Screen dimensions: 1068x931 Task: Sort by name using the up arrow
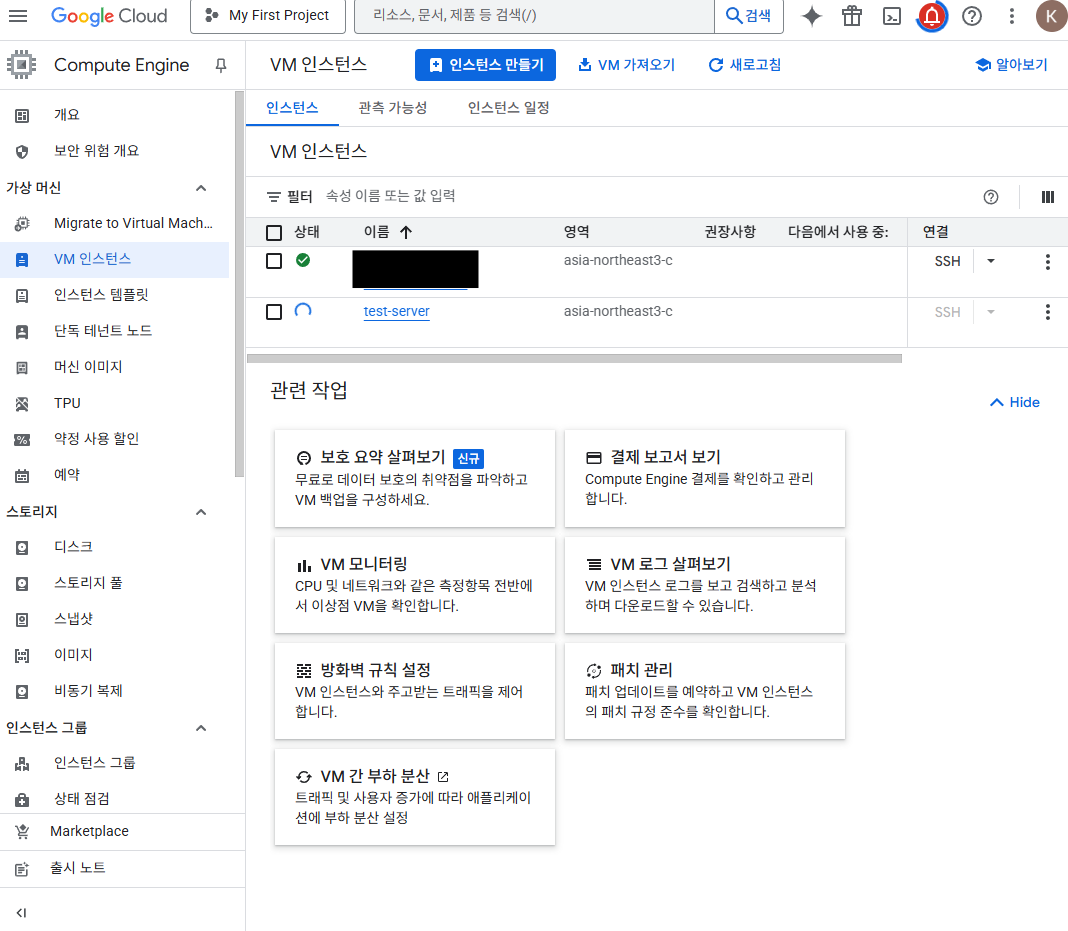tap(406, 232)
